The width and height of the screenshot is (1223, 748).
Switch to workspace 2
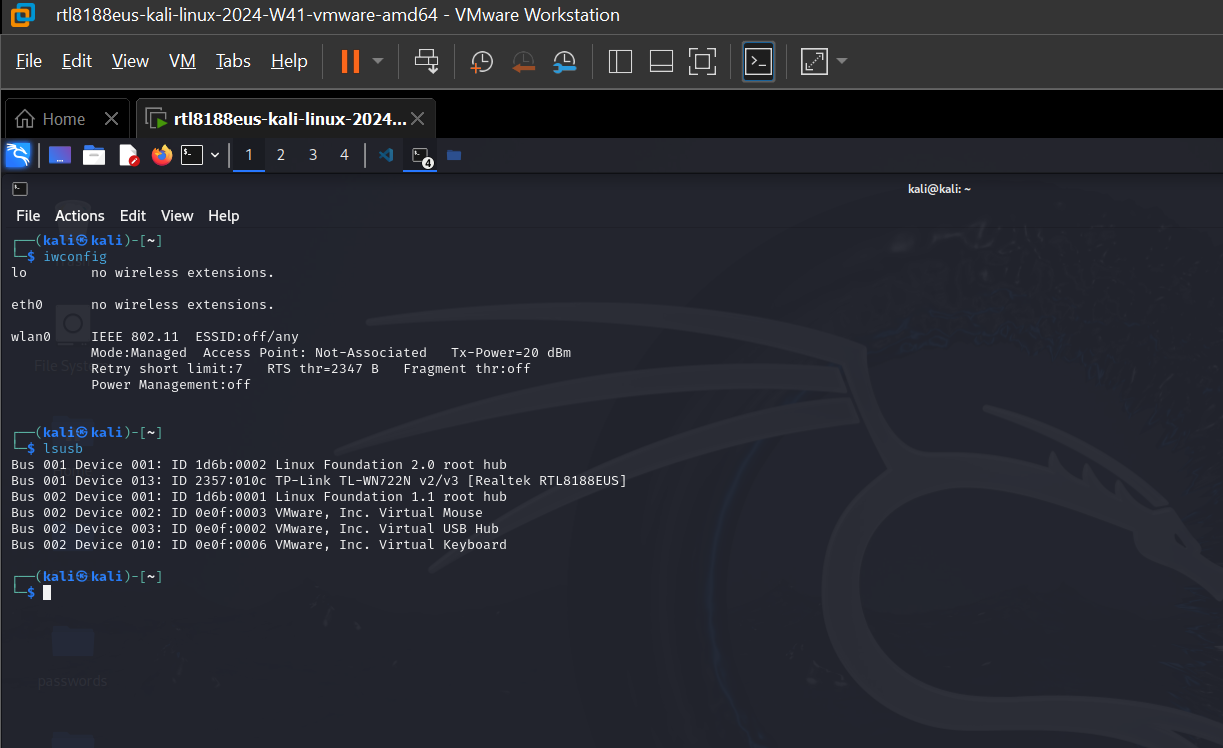point(281,155)
